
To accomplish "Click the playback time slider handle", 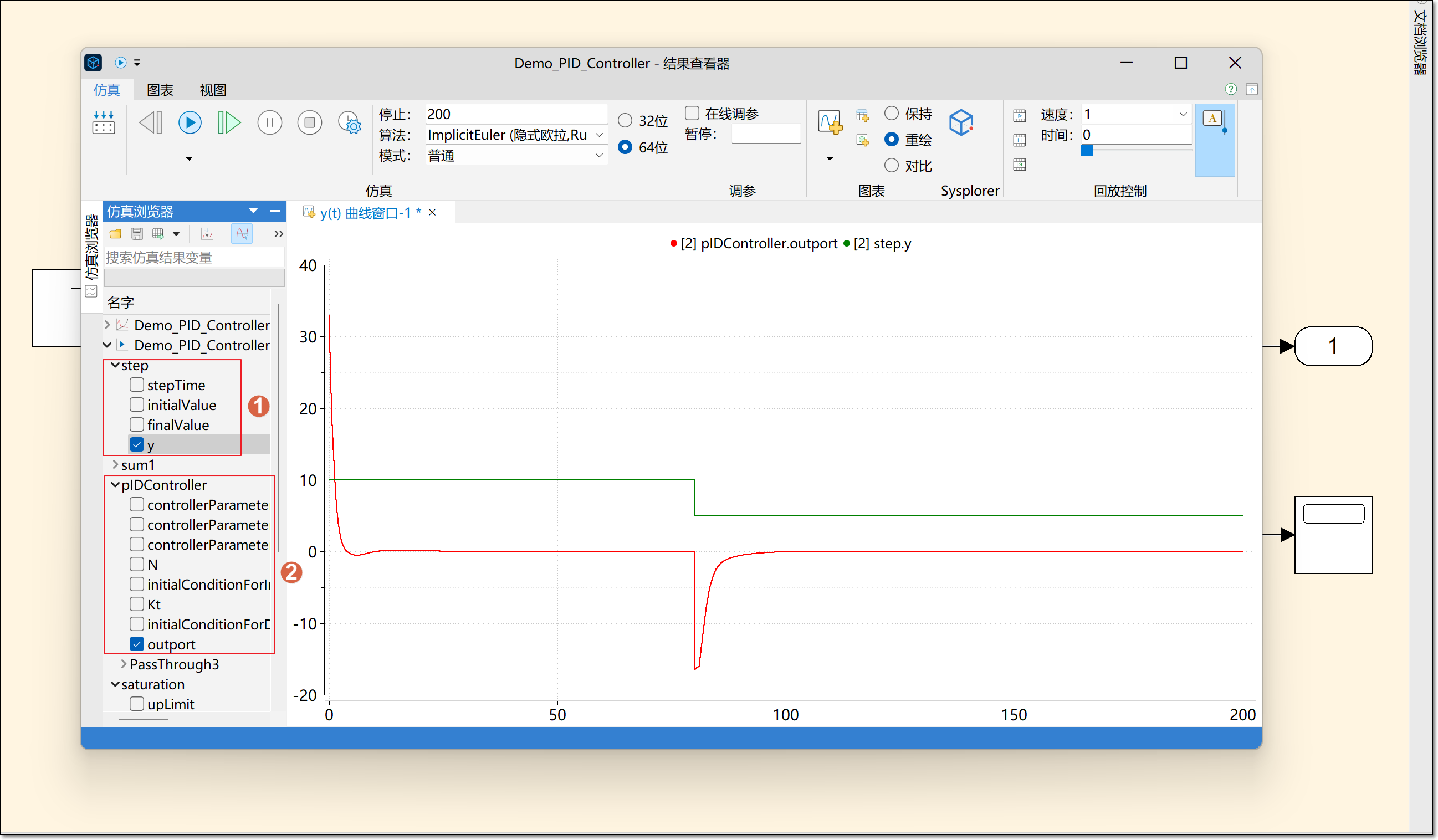I will click(1087, 151).
